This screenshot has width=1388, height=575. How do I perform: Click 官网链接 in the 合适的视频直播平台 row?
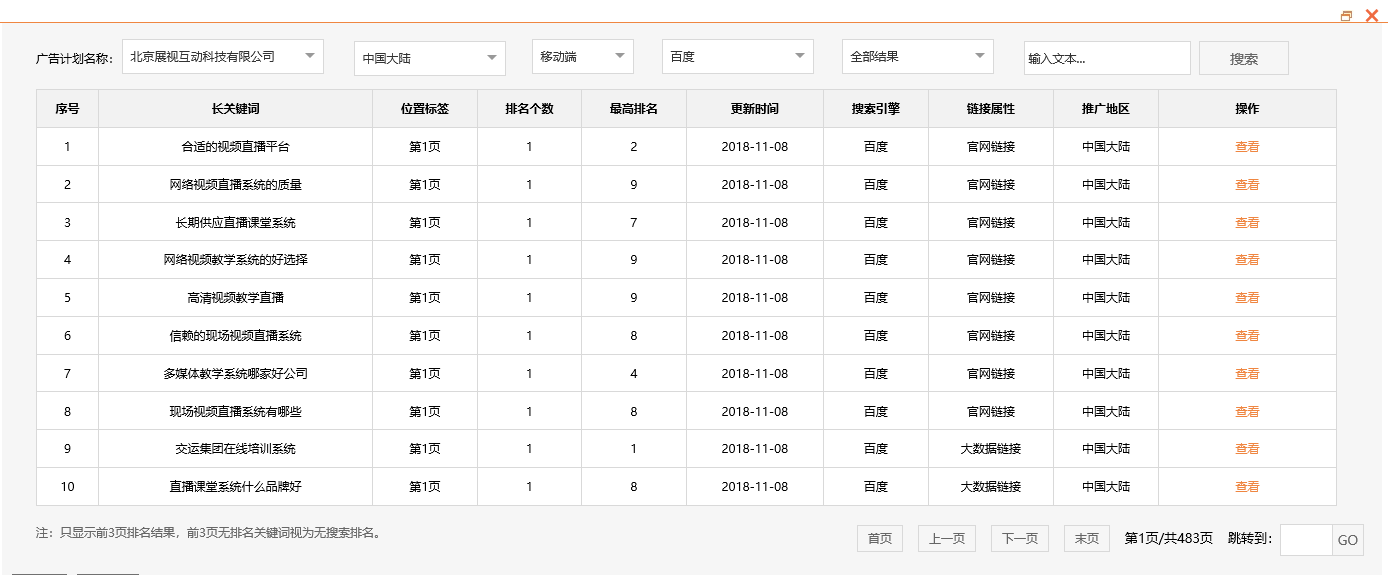(x=991, y=147)
